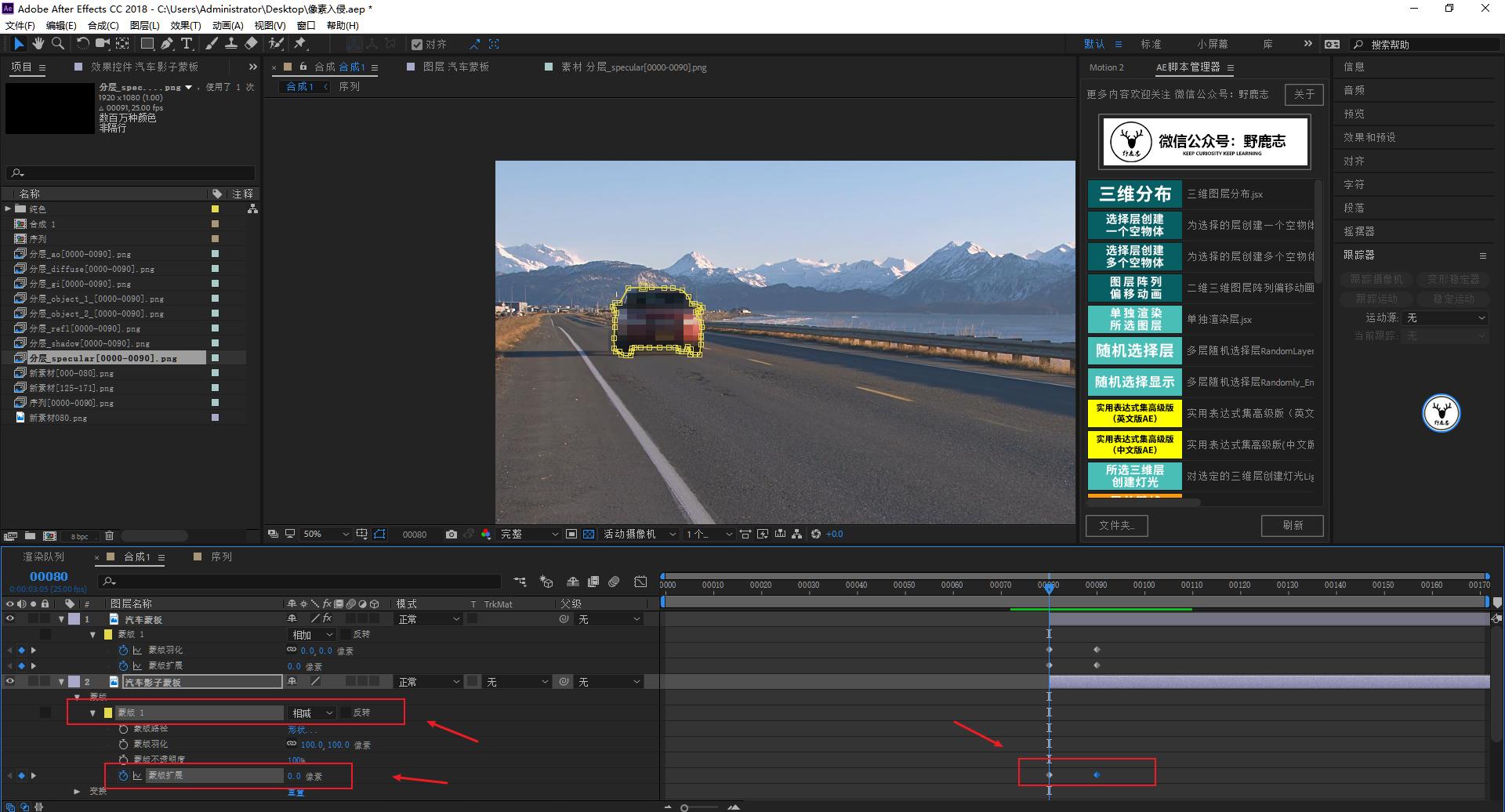Activate the horizontal Type tool
Image resolution: width=1505 pixels, height=812 pixels.
[x=187, y=44]
